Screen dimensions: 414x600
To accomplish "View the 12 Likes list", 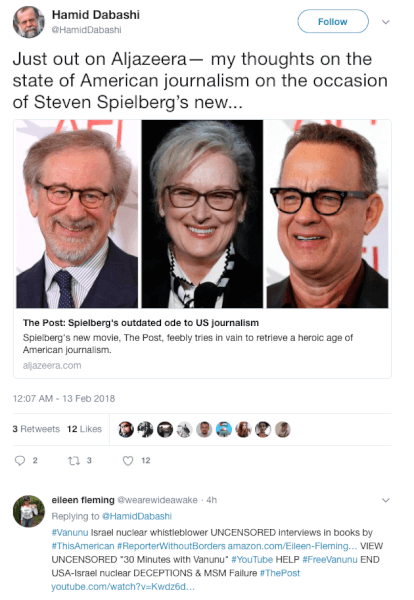I will point(84,429).
